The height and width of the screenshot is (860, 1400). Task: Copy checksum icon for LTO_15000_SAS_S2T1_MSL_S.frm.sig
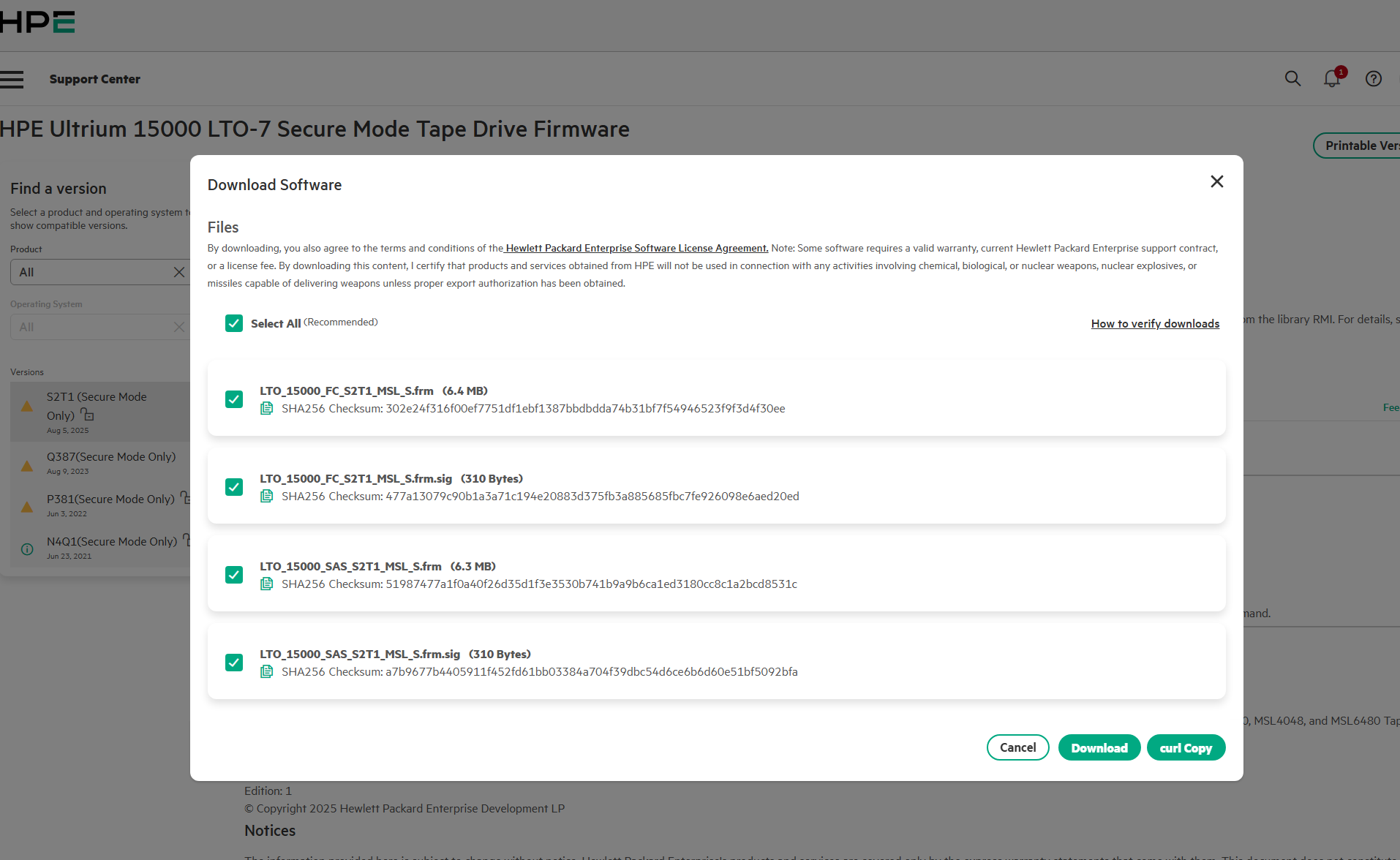point(267,672)
